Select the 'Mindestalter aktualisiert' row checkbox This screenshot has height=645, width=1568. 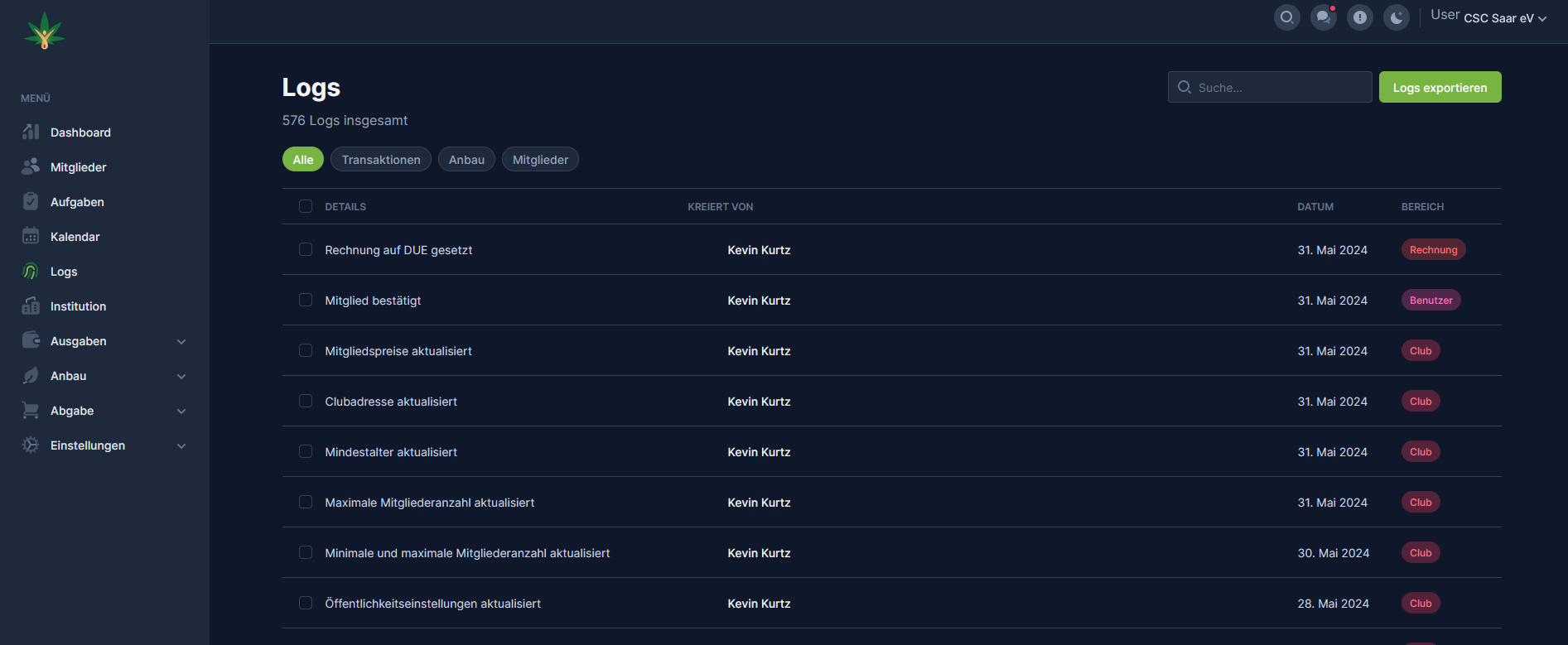306,451
